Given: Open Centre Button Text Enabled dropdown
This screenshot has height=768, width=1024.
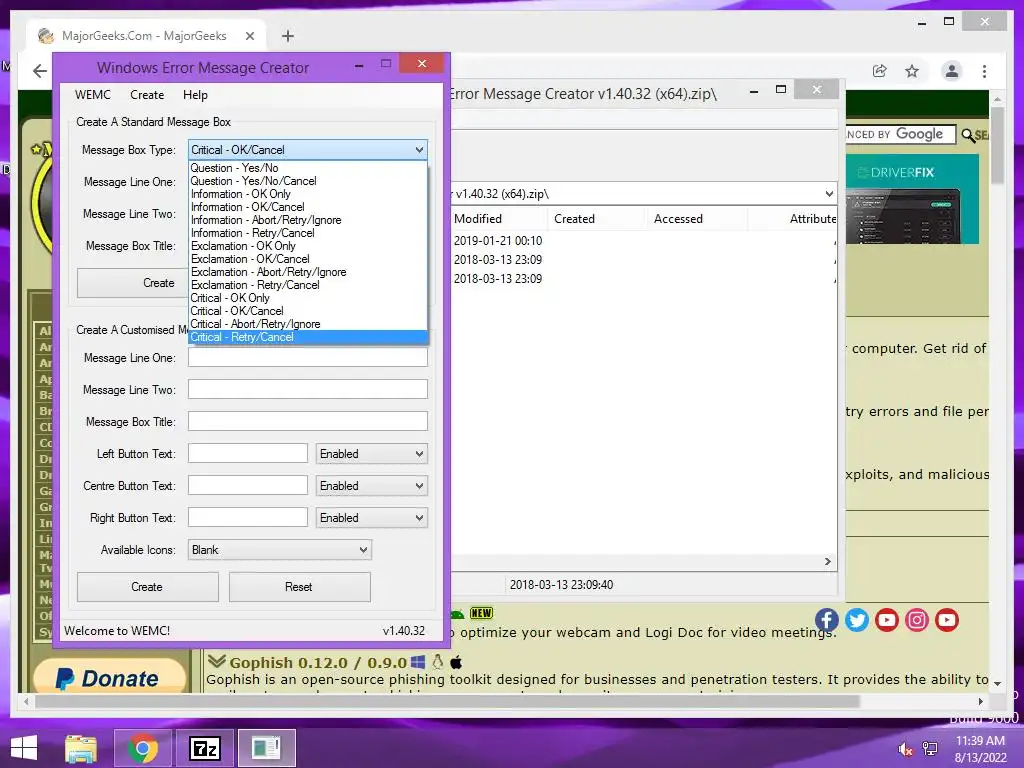Looking at the screenshot, I should click(372, 486).
